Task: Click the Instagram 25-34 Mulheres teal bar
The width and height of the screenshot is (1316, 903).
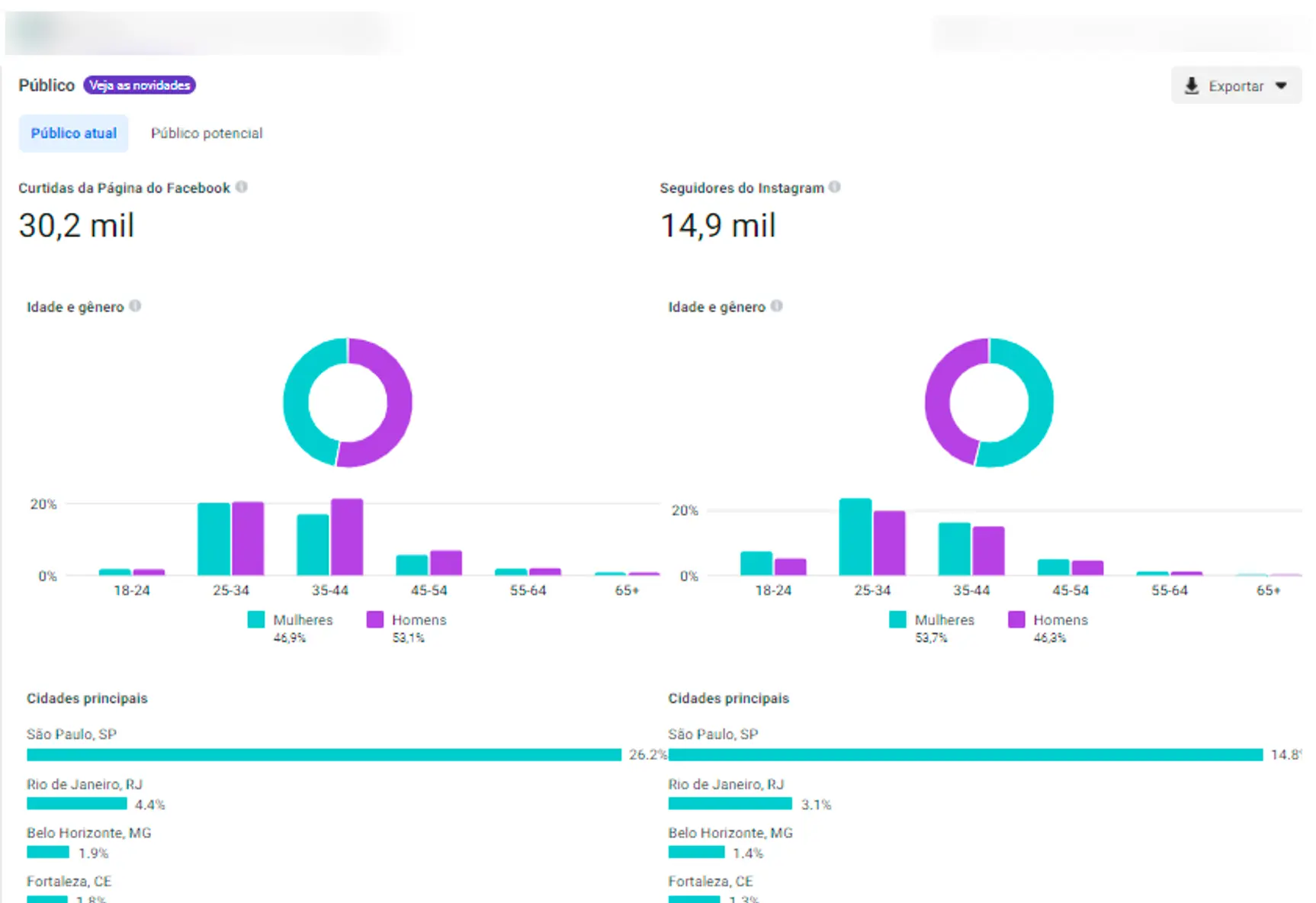Action: click(855, 537)
